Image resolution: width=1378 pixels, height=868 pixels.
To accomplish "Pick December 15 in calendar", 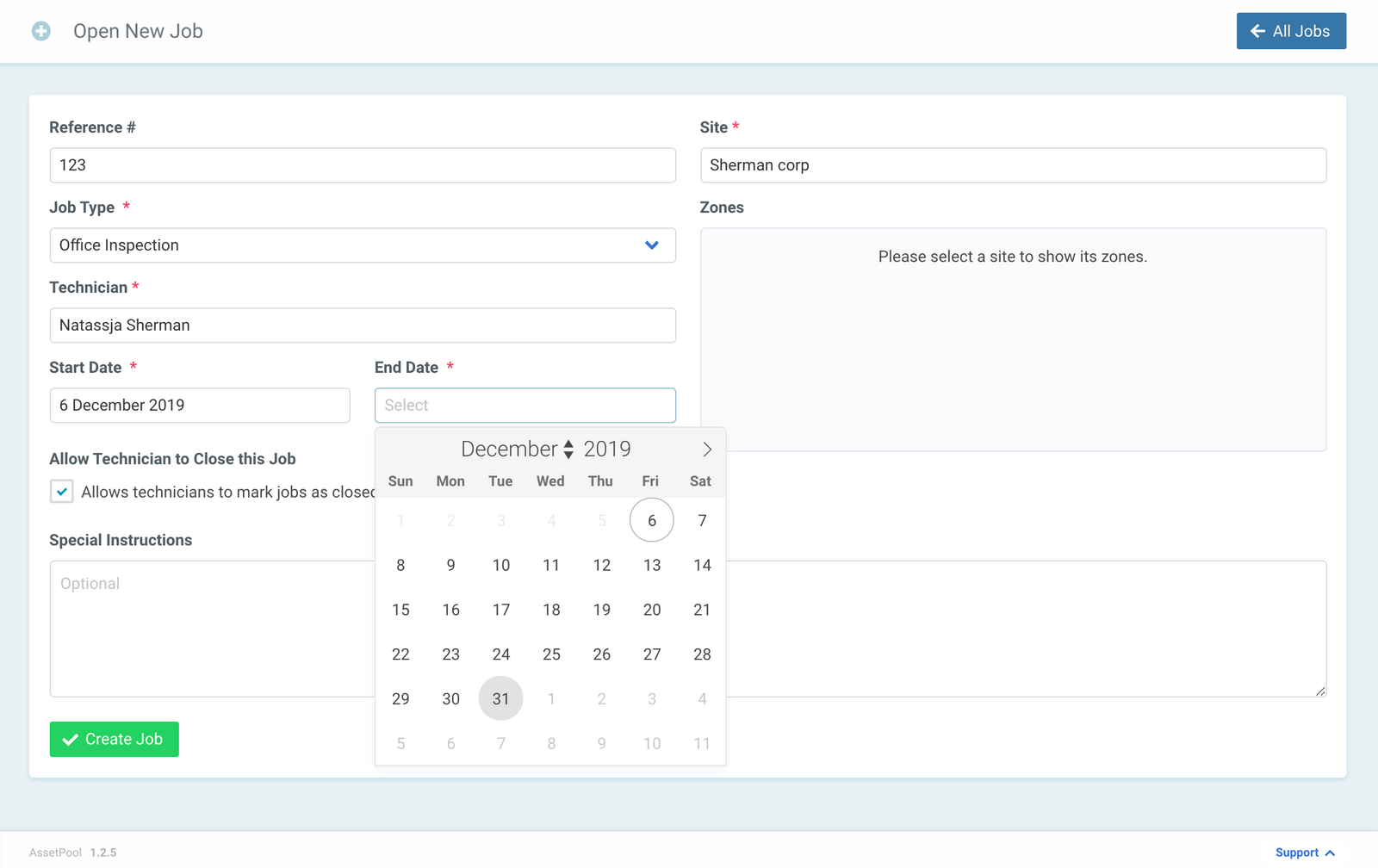I will tap(400, 610).
